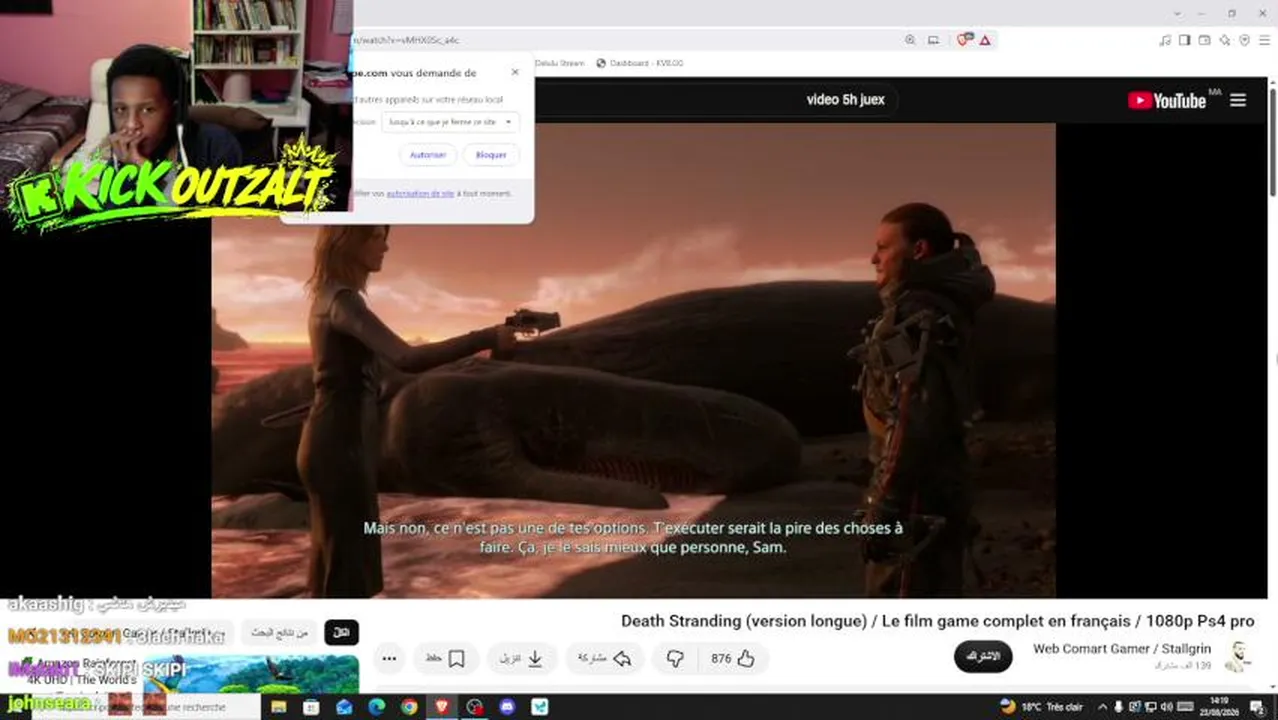Click the Brave Rewards triangle icon
Screen dimensions: 1278x720
(x=985, y=40)
